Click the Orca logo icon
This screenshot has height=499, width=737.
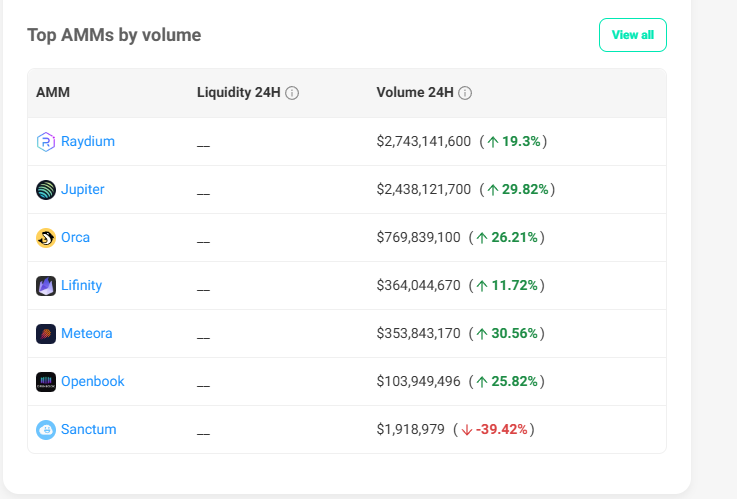46,238
